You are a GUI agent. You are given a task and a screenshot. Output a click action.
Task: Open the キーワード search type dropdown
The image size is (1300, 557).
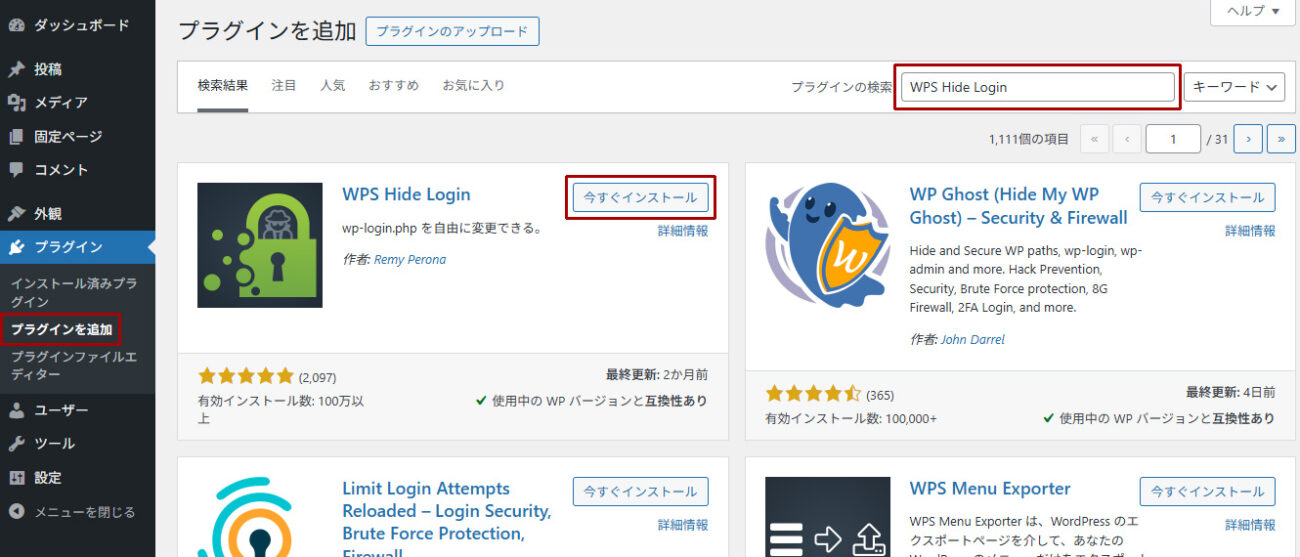[1234, 87]
